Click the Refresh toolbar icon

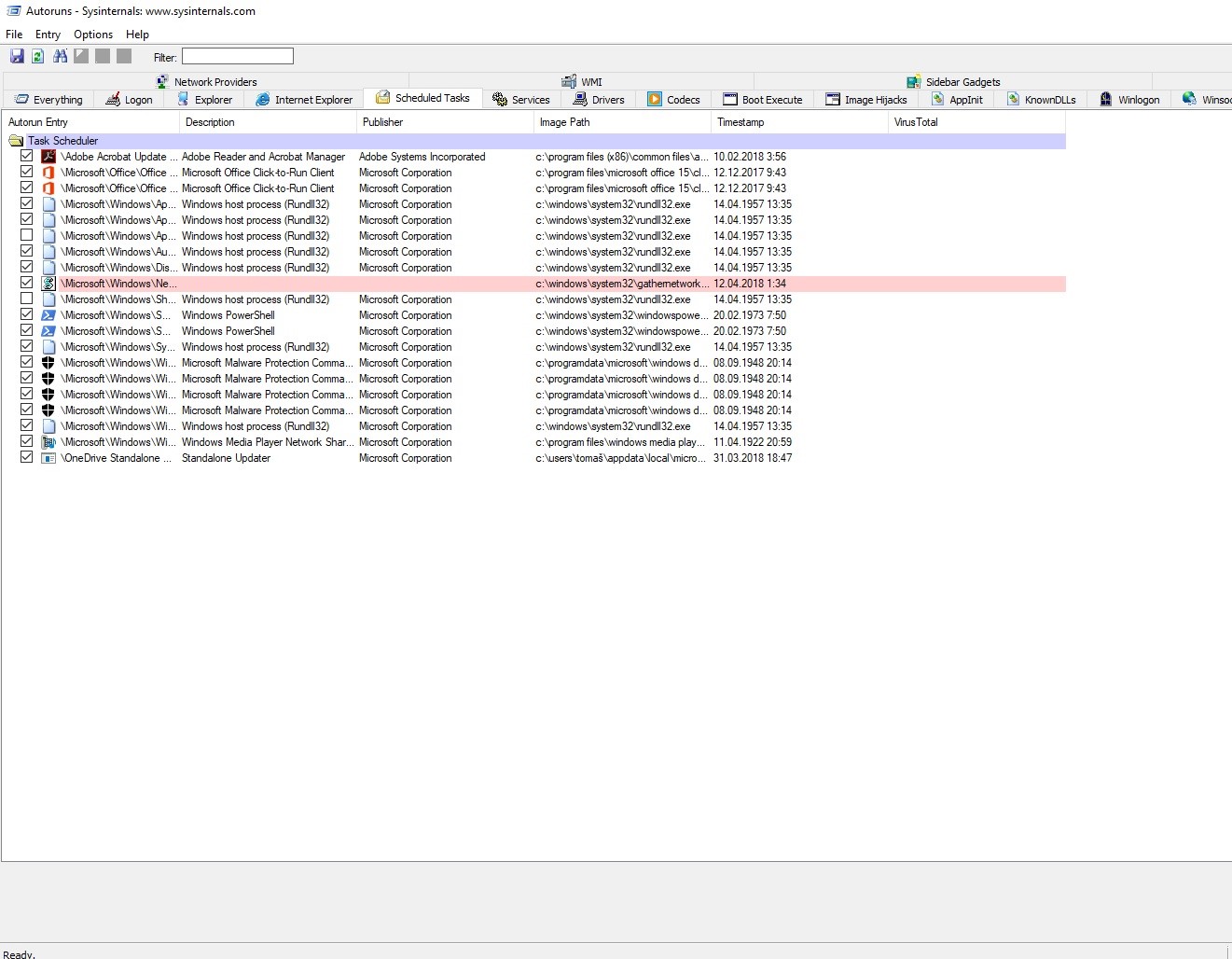point(37,56)
